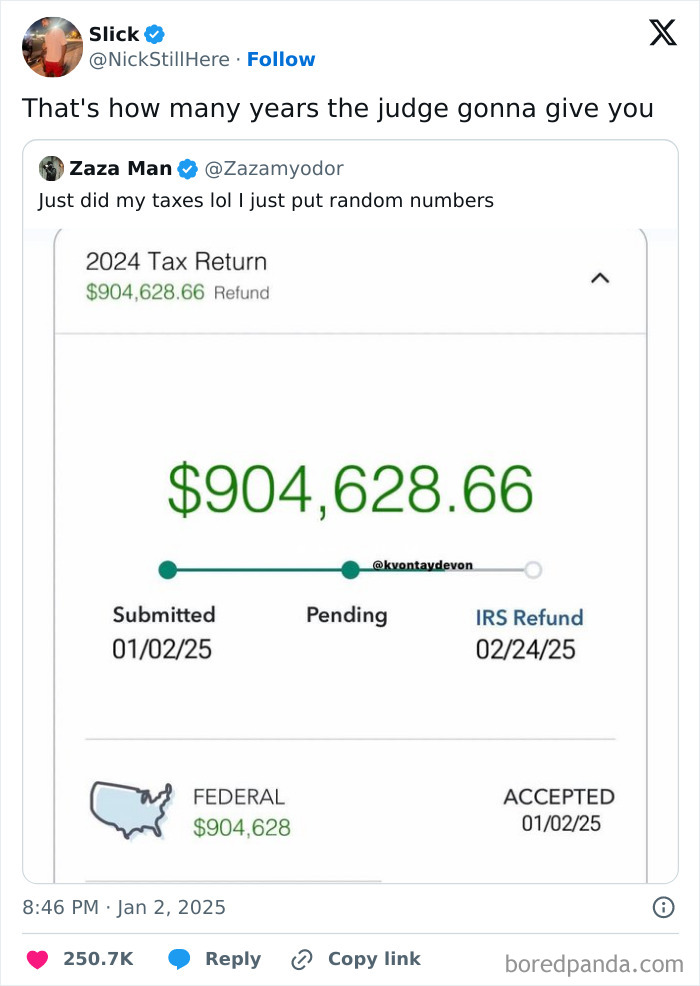Open Slick's profile picture
Image resolution: width=700 pixels, height=986 pixels.
pos(52,46)
